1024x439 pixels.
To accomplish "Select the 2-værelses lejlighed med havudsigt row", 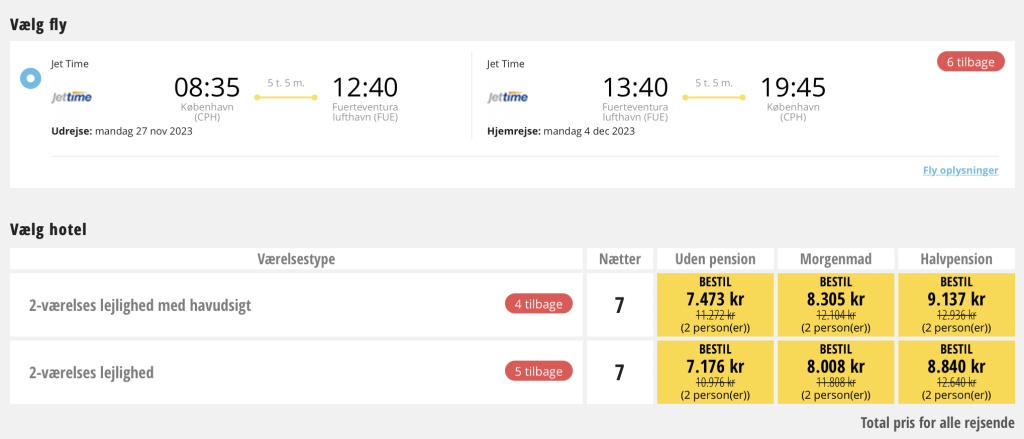I will click(140, 305).
